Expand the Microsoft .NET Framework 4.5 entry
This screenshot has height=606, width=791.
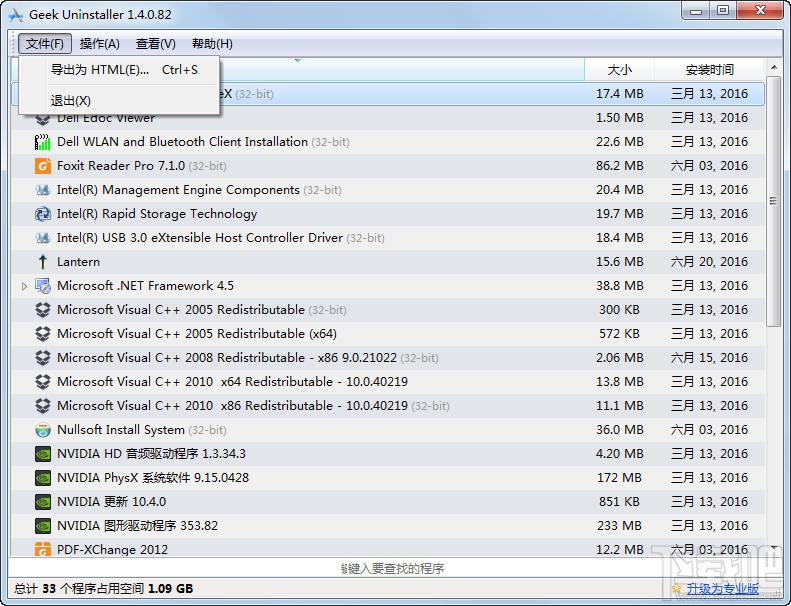tap(24, 287)
